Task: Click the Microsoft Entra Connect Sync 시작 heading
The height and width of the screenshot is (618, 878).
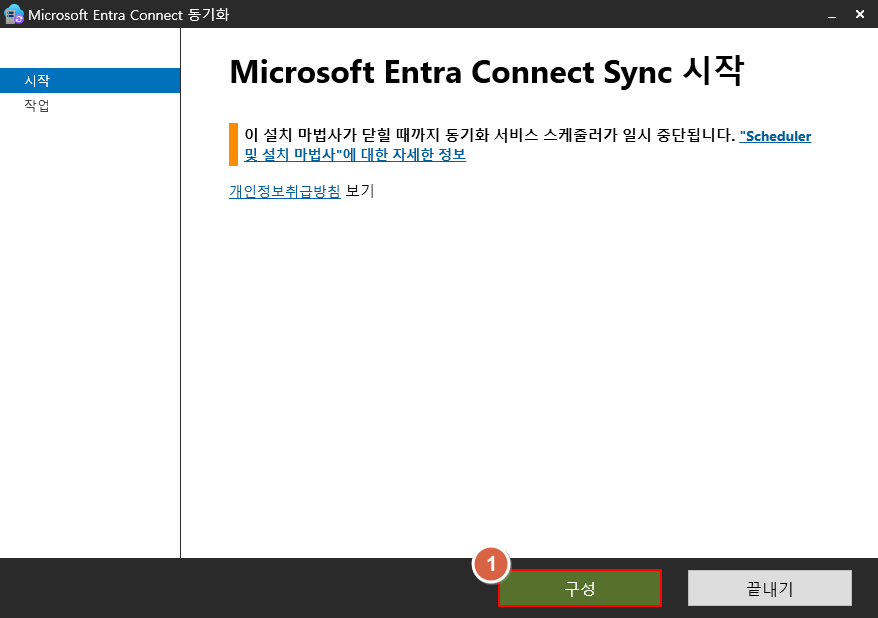Action: point(487,72)
